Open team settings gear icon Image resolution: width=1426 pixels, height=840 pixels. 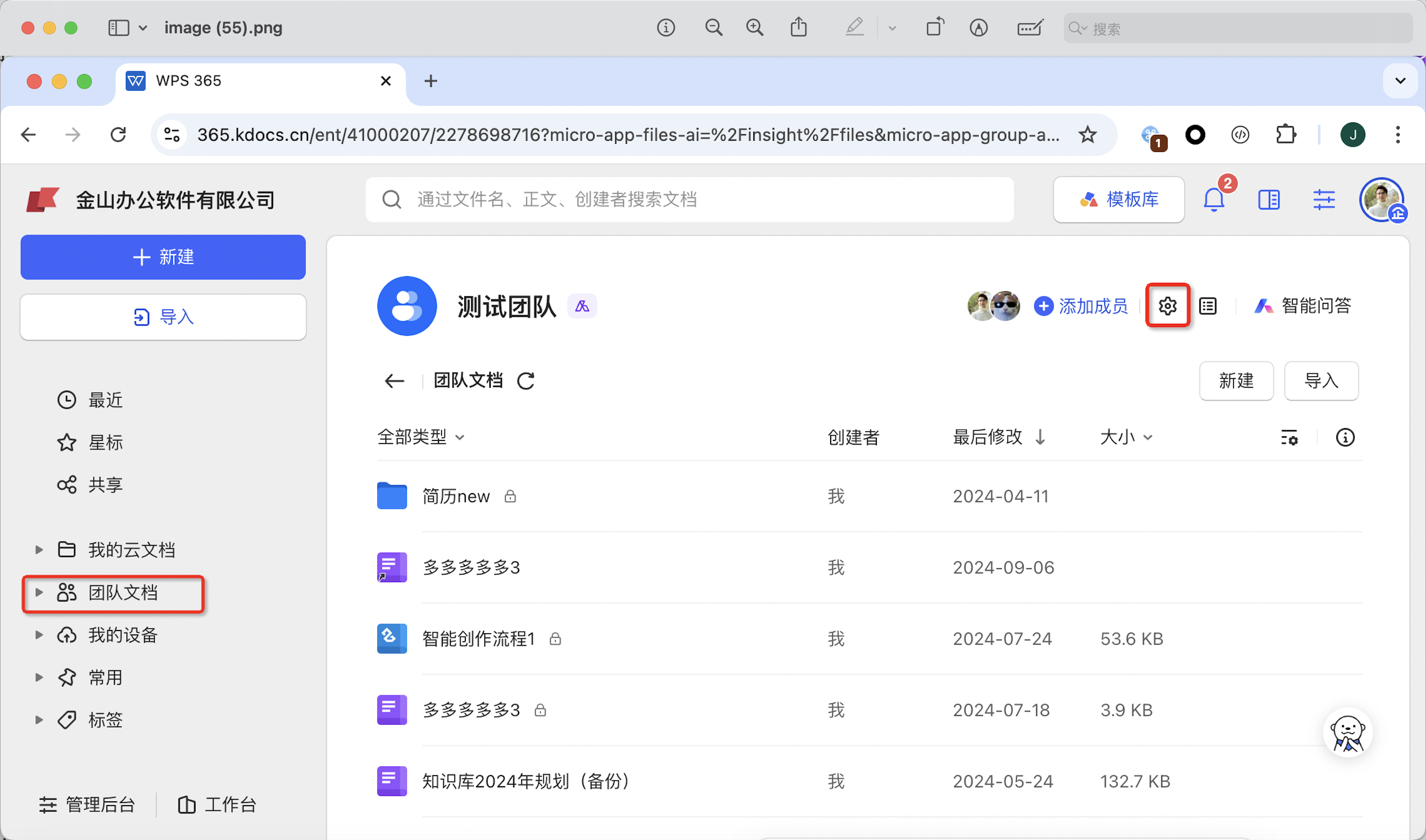pyautogui.click(x=1168, y=306)
